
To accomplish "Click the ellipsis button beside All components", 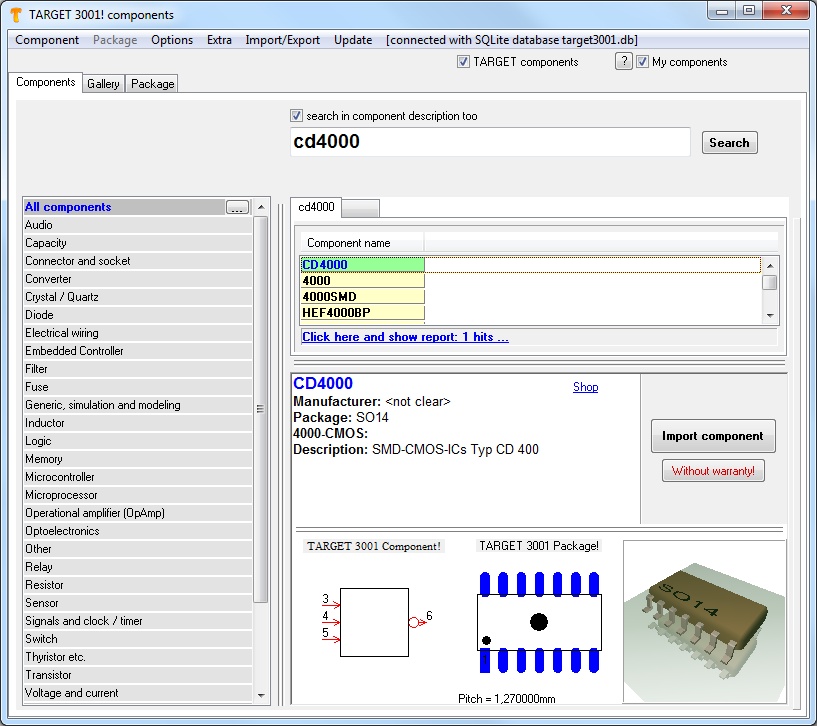I will pos(237,208).
